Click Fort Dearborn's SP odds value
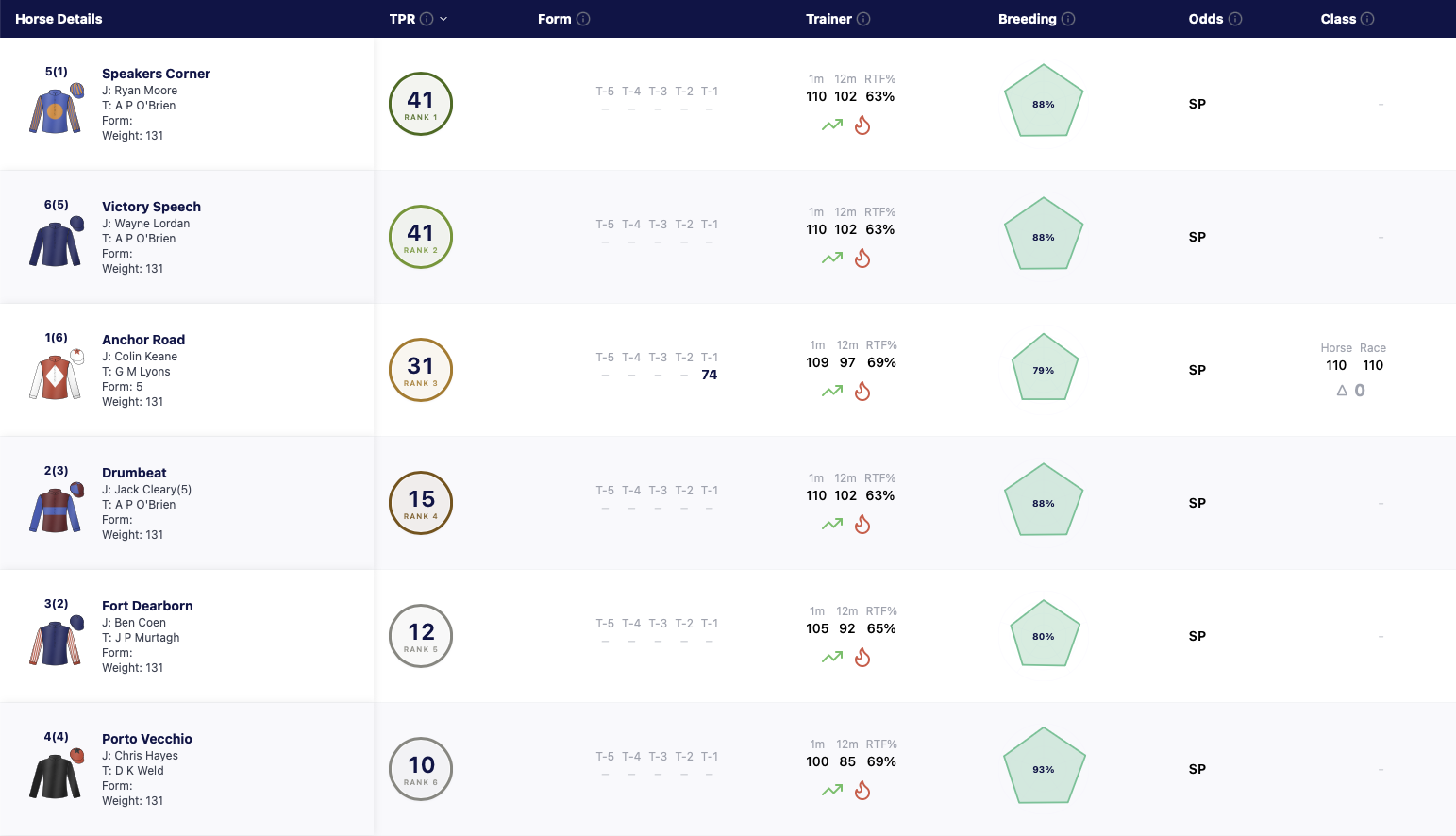This screenshot has height=836, width=1456. click(1197, 636)
